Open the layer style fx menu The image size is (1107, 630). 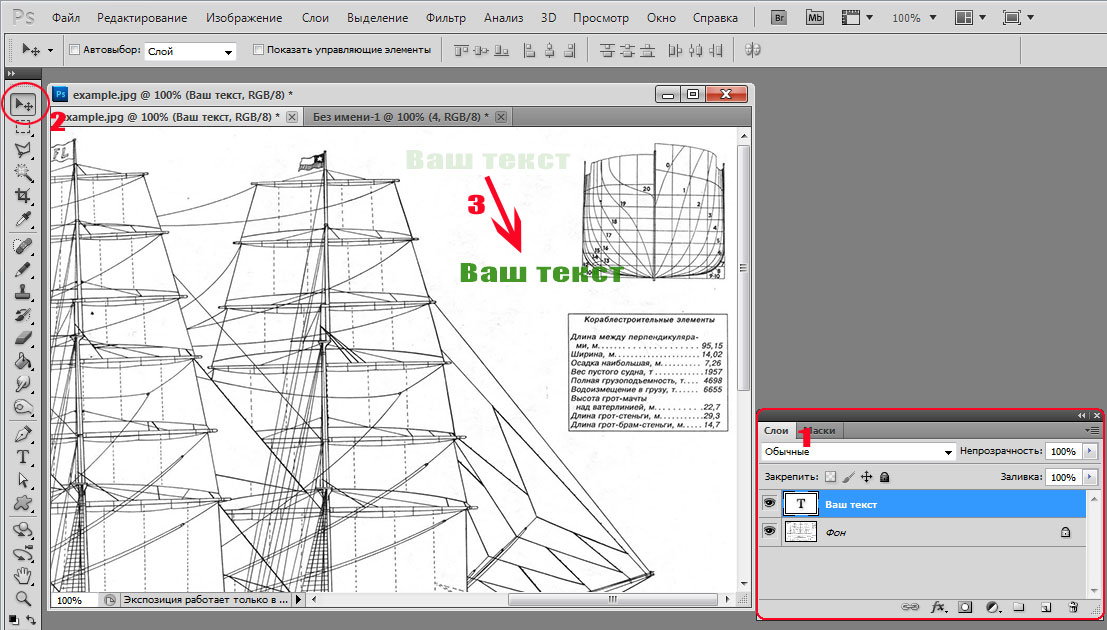point(938,607)
